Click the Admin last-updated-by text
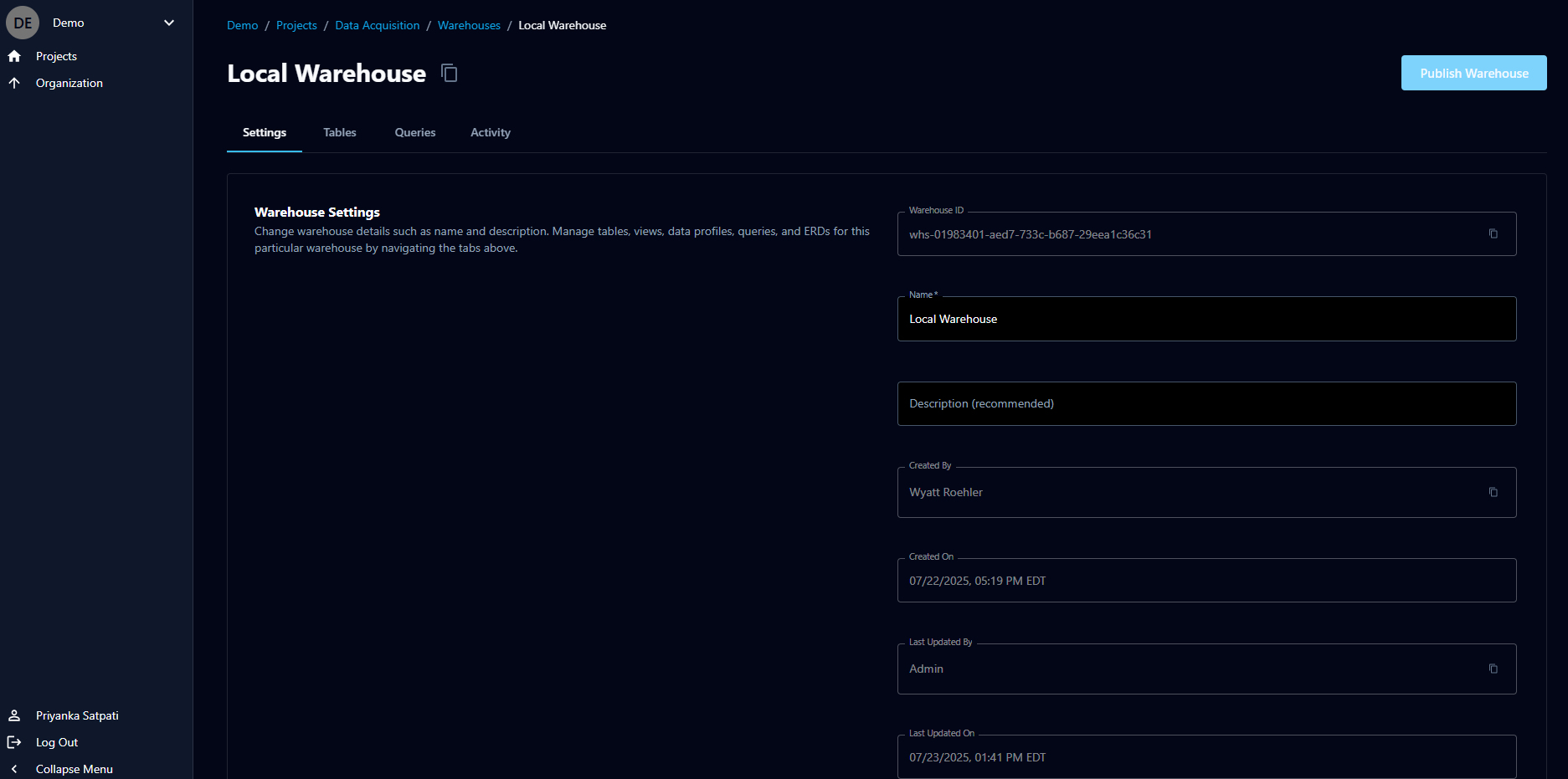 click(x=927, y=669)
